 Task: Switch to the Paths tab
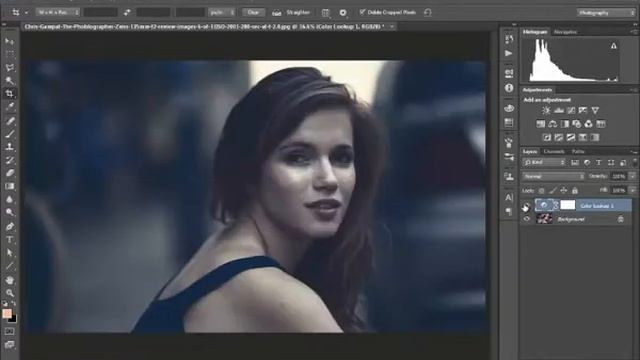pyautogui.click(x=578, y=151)
